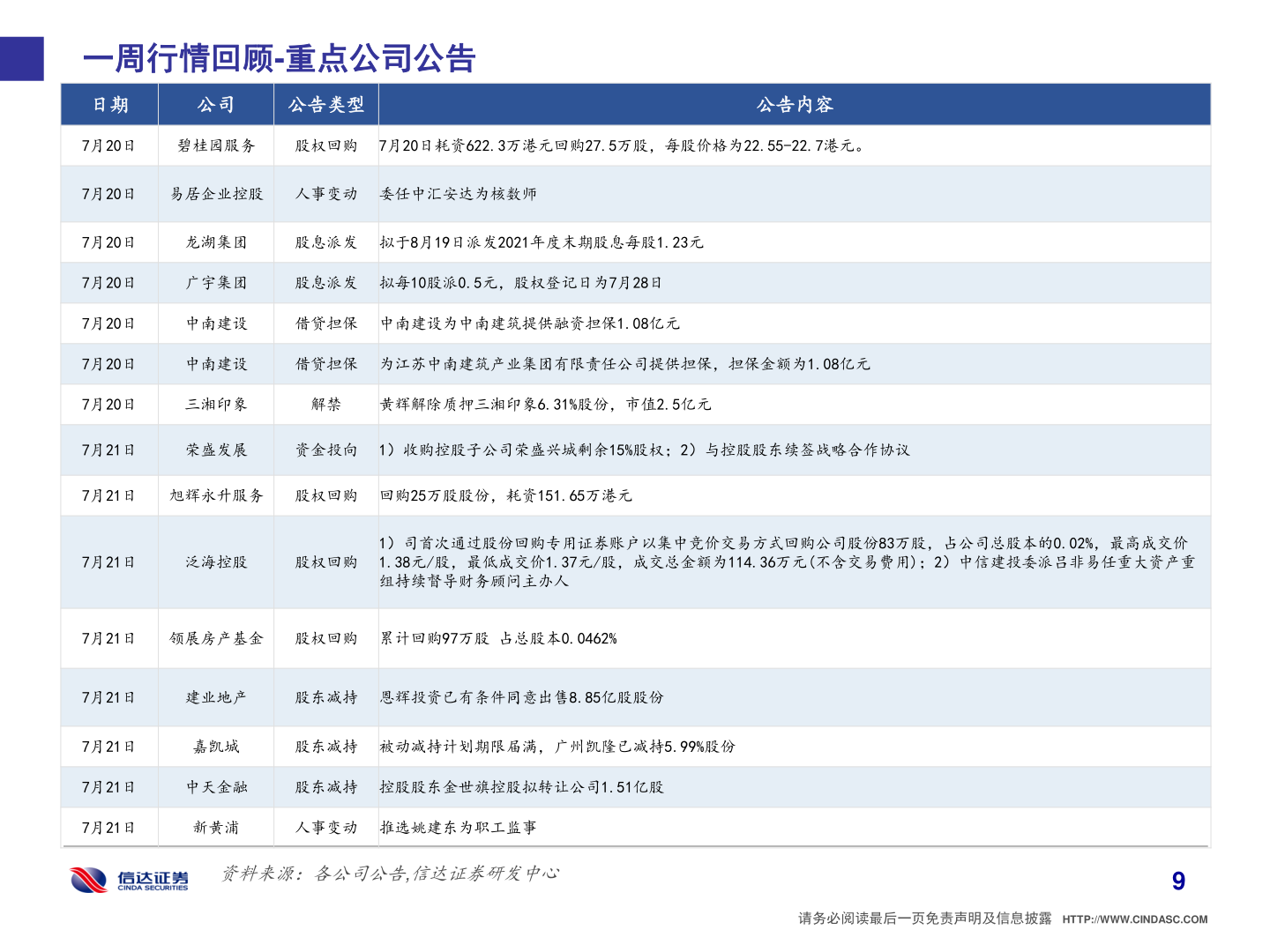The image size is (1270, 952).
Task: Select the 7月21日 date cell for 荣盛发展
Action: point(108,449)
